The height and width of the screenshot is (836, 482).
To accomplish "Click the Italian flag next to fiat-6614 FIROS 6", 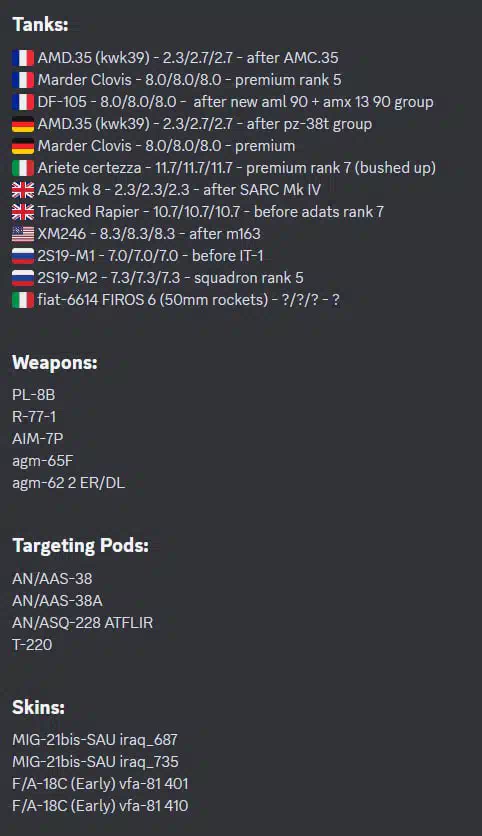I will [23, 300].
